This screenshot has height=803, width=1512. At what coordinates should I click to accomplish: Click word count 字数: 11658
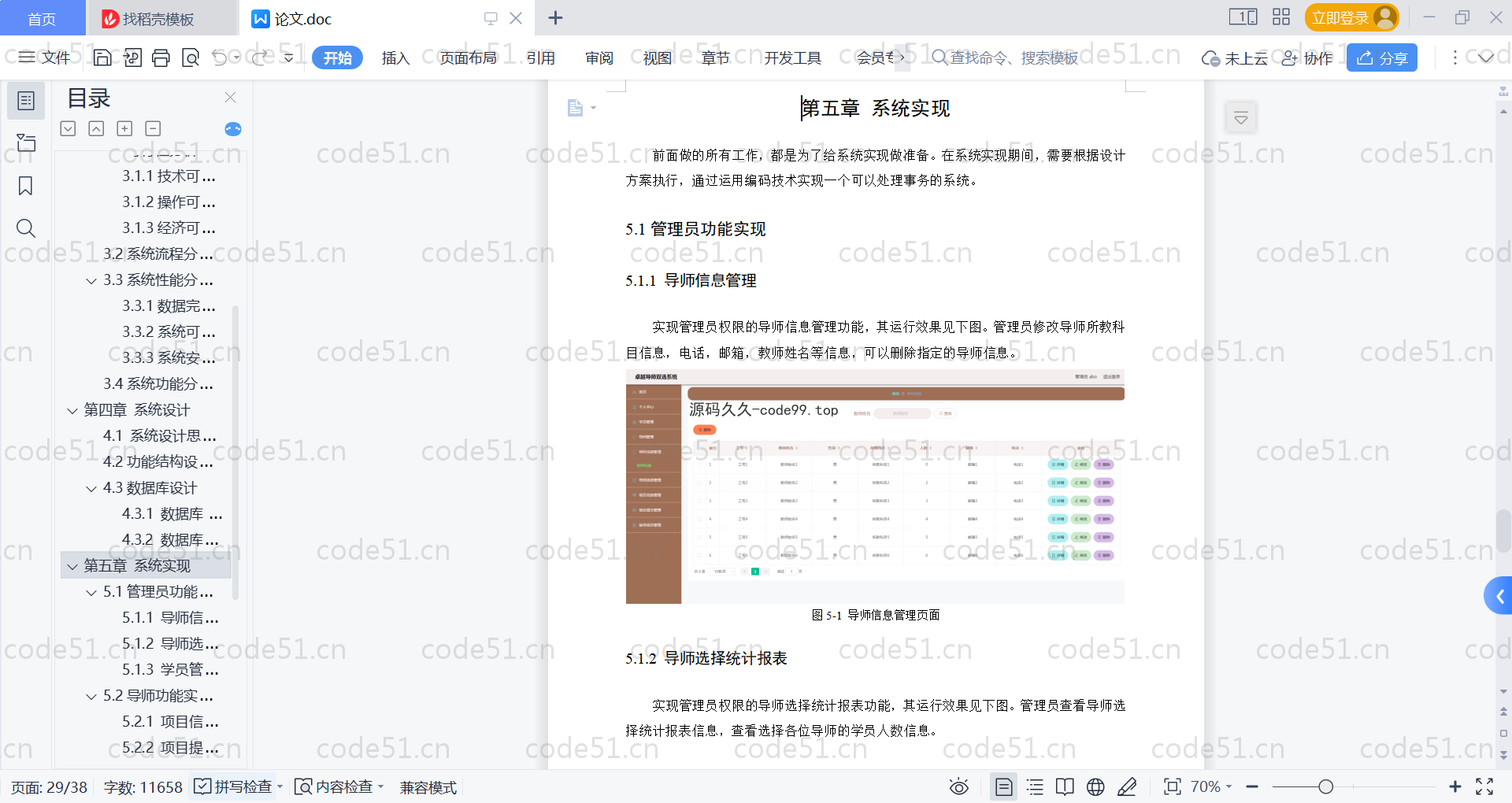(143, 787)
